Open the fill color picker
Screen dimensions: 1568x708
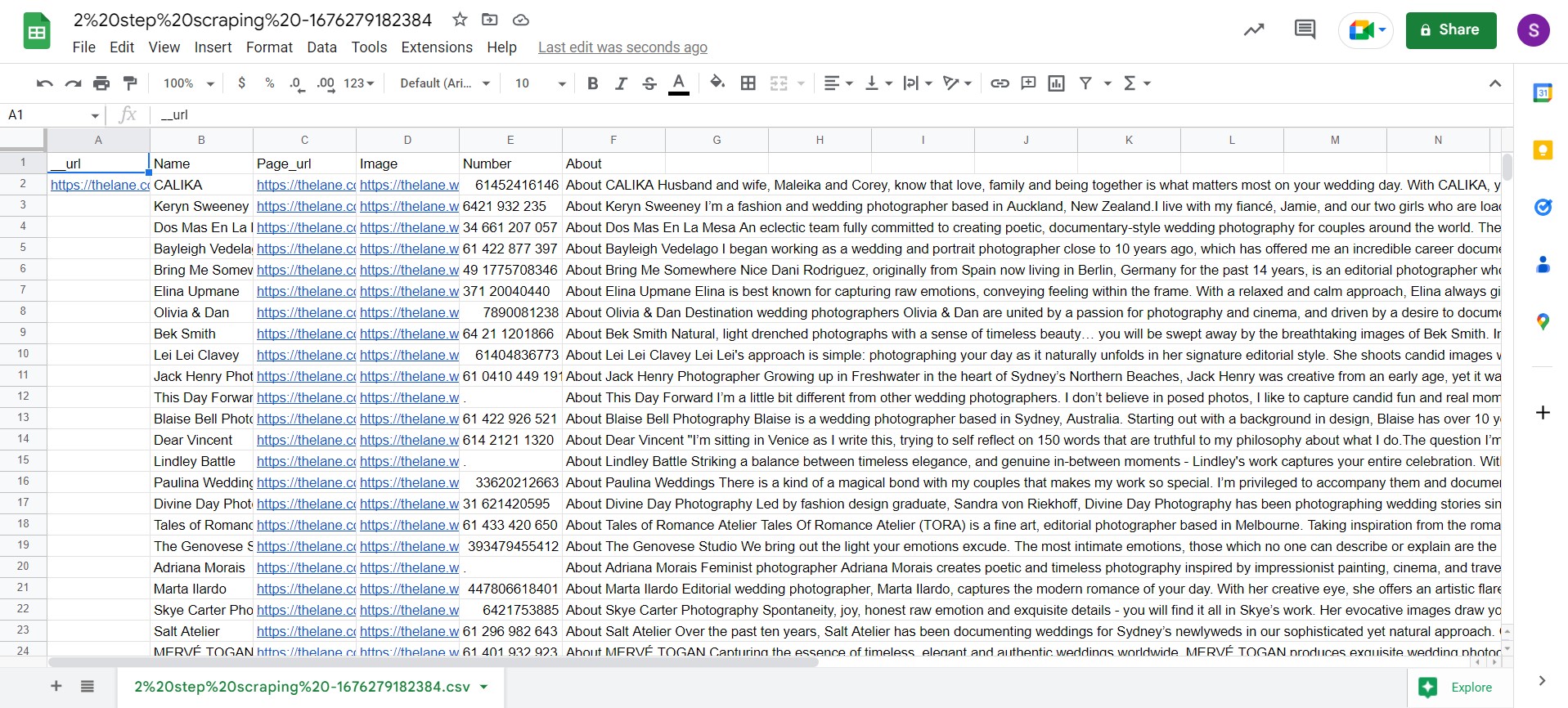pyautogui.click(x=717, y=83)
